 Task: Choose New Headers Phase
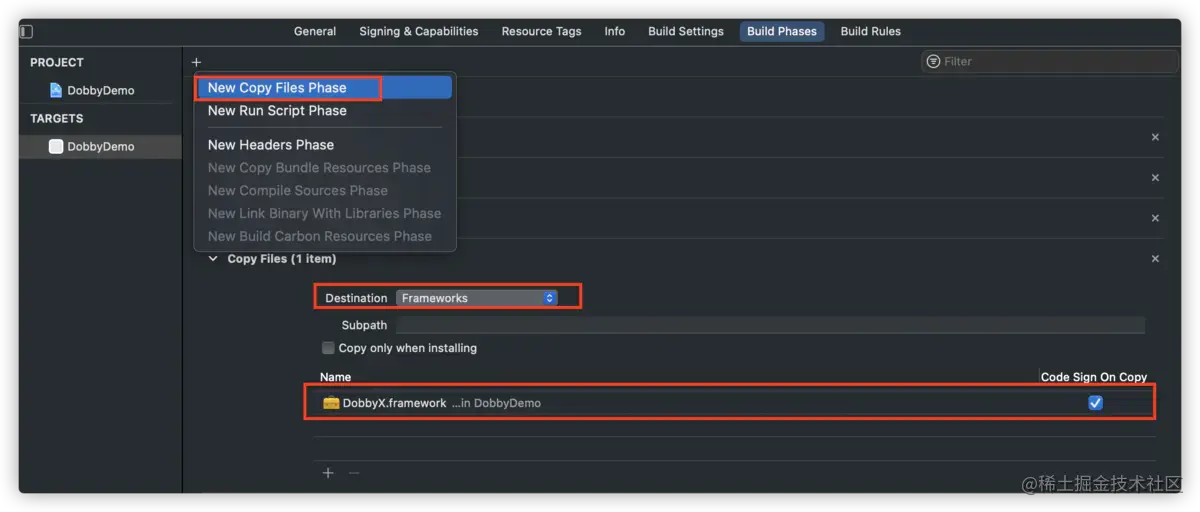coord(271,145)
